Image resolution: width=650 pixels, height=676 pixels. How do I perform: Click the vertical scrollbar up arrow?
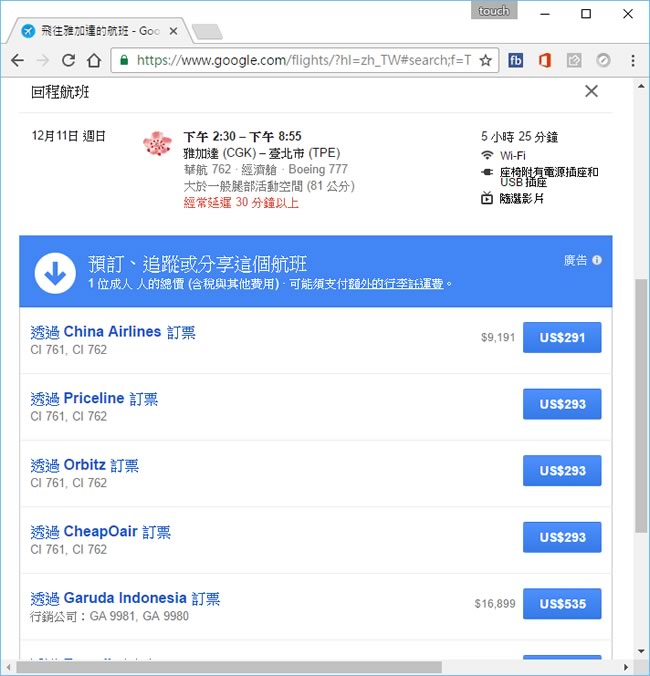pyautogui.click(x=641, y=87)
